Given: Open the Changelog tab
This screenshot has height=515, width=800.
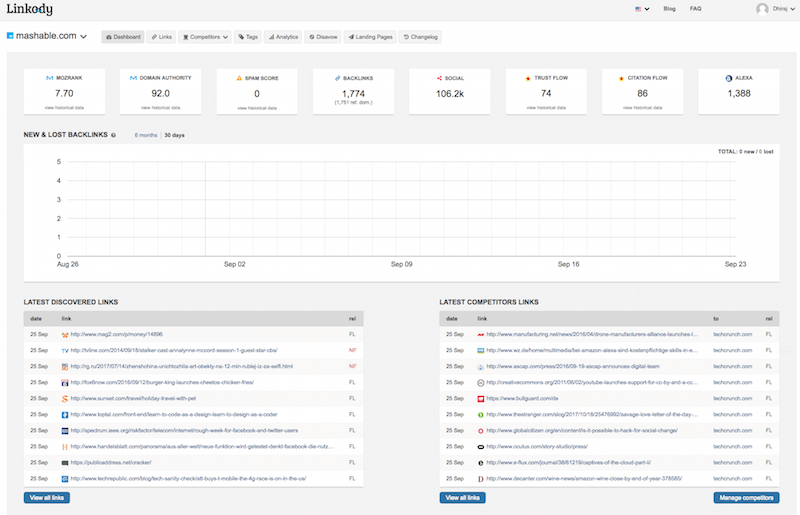Looking at the screenshot, I should [x=420, y=37].
